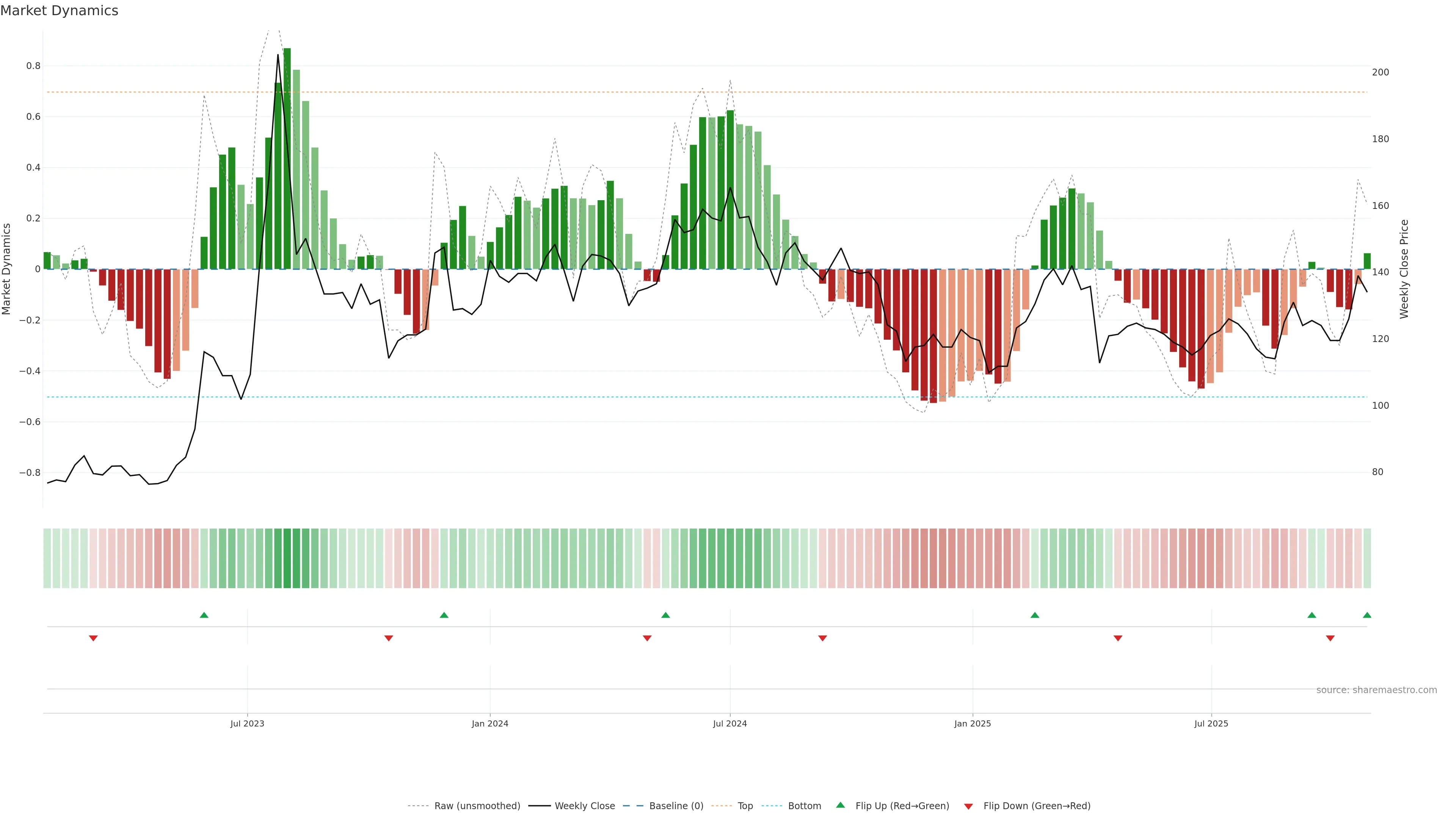
Task: Click the flip-up marker just before Jan 2024
Action: (x=444, y=615)
